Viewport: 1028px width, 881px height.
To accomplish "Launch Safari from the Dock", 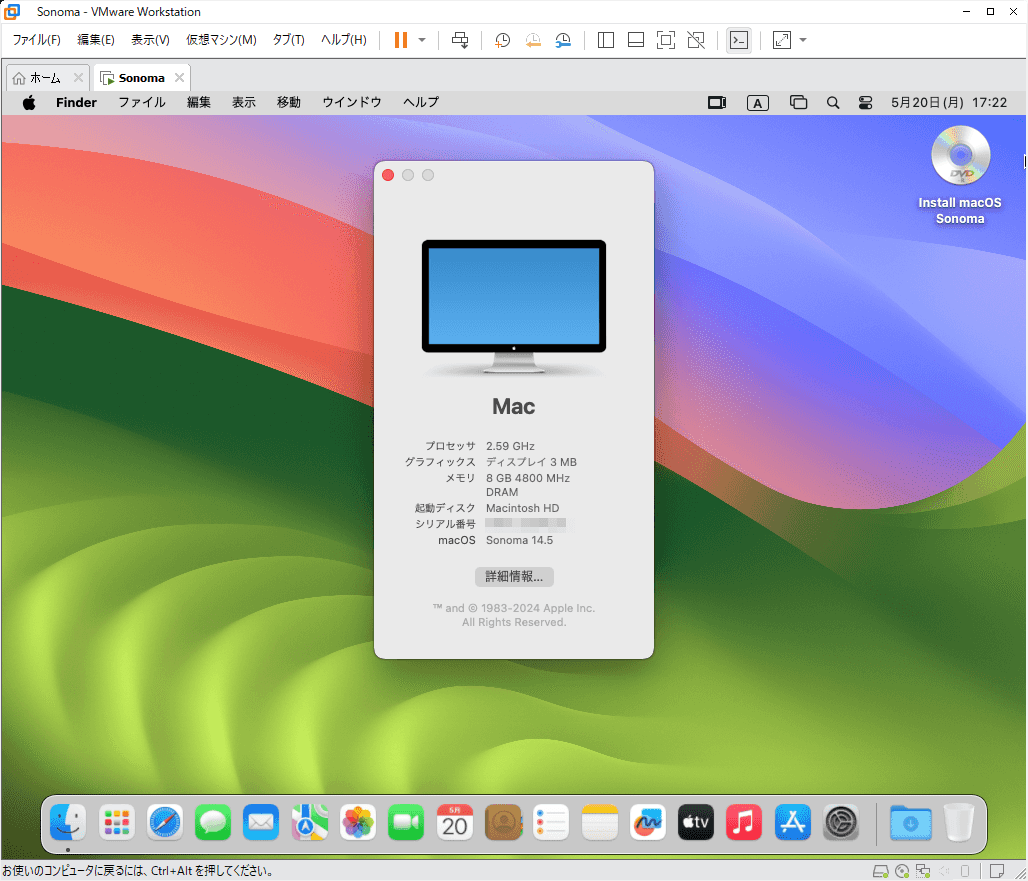I will 165,822.
